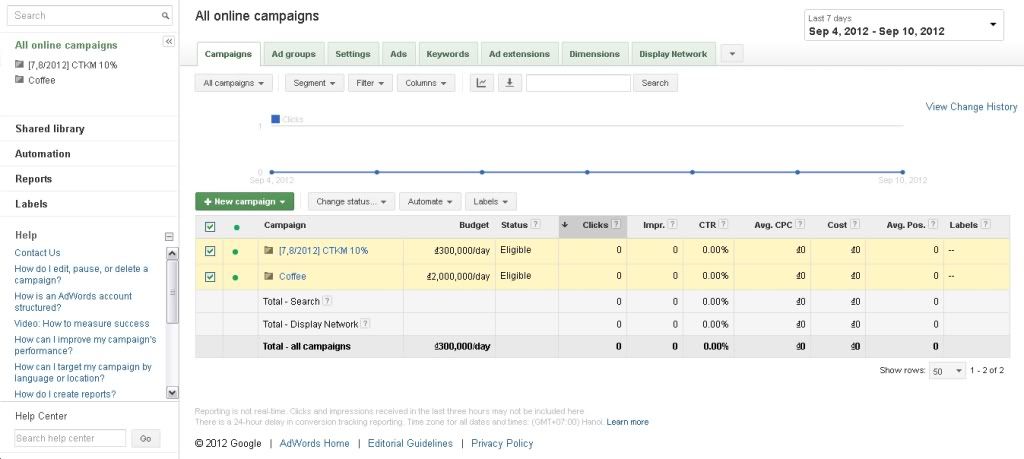Open the Editorial Guidelines link
The width and height of the screenshot is (1024, 459).
410,443
